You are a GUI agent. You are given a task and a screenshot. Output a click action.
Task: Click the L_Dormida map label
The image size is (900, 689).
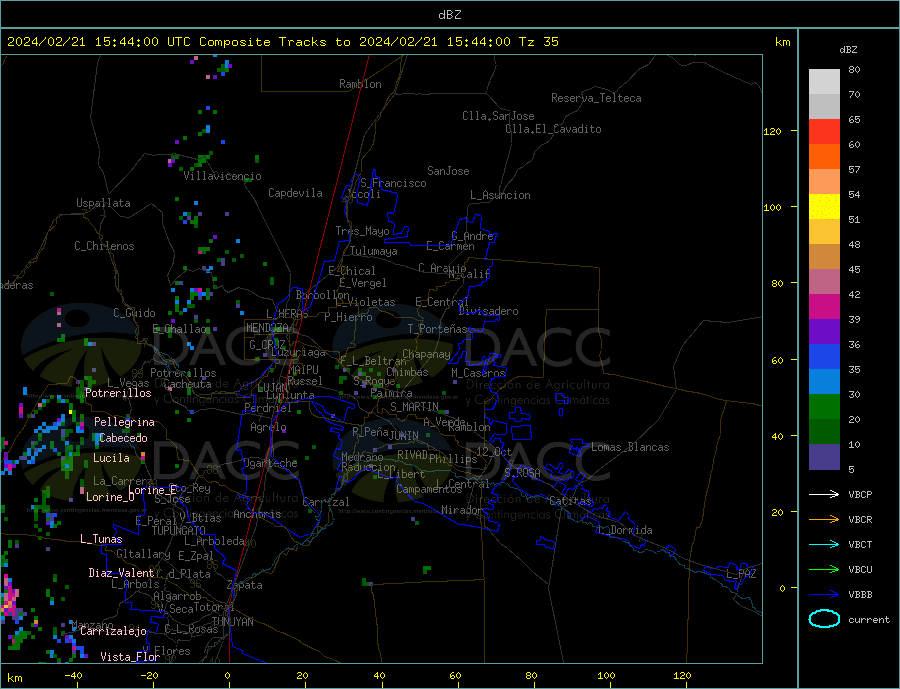626,530
